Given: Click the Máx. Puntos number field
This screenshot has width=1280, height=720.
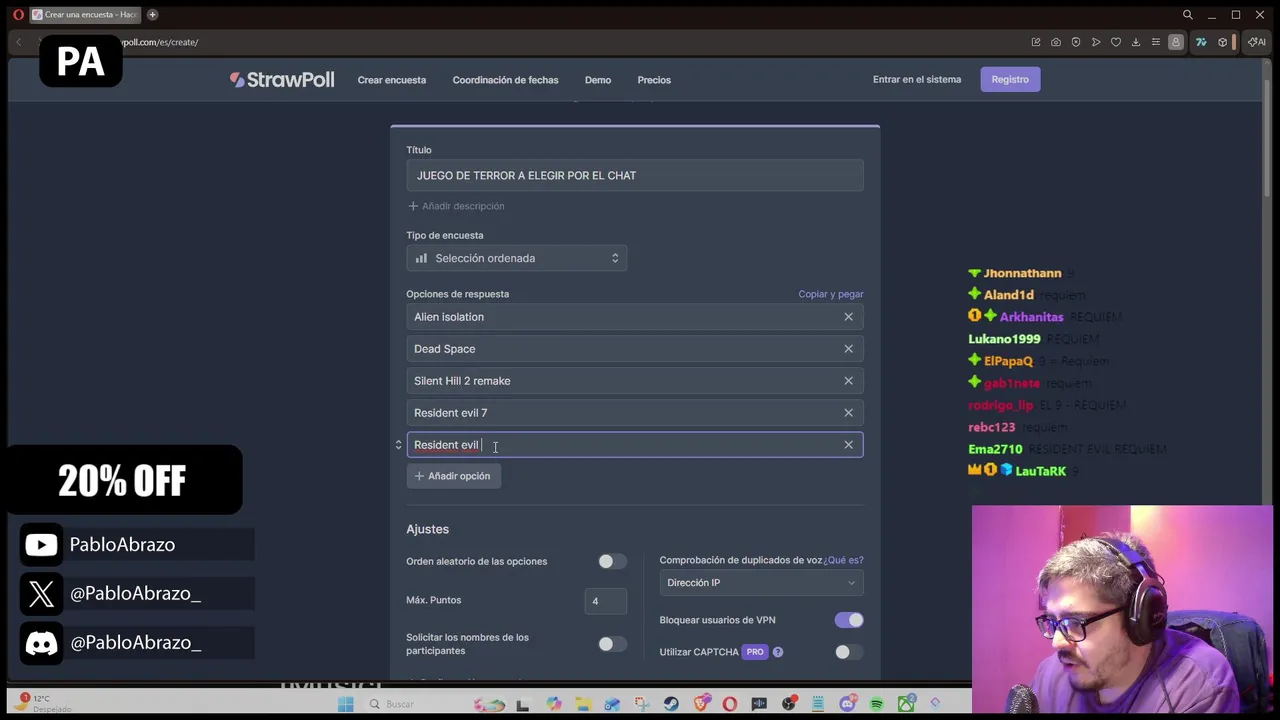Looking at the screenshot, I should pos(605,601).
